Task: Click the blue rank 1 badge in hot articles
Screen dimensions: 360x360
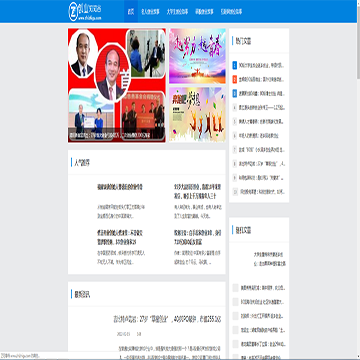Action: click(235, 65)
